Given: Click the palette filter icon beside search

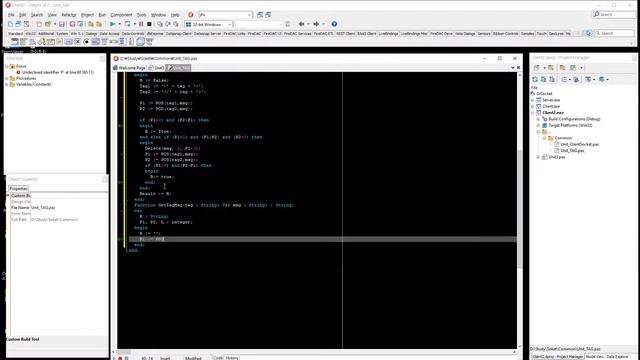Looking at the screenshot, I should click(x=588, y=33).
